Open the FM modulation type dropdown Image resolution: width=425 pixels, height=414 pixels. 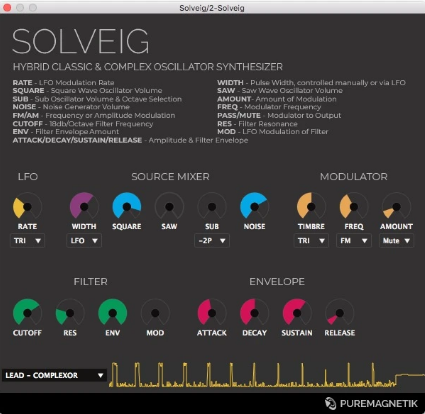coord(354,241)
